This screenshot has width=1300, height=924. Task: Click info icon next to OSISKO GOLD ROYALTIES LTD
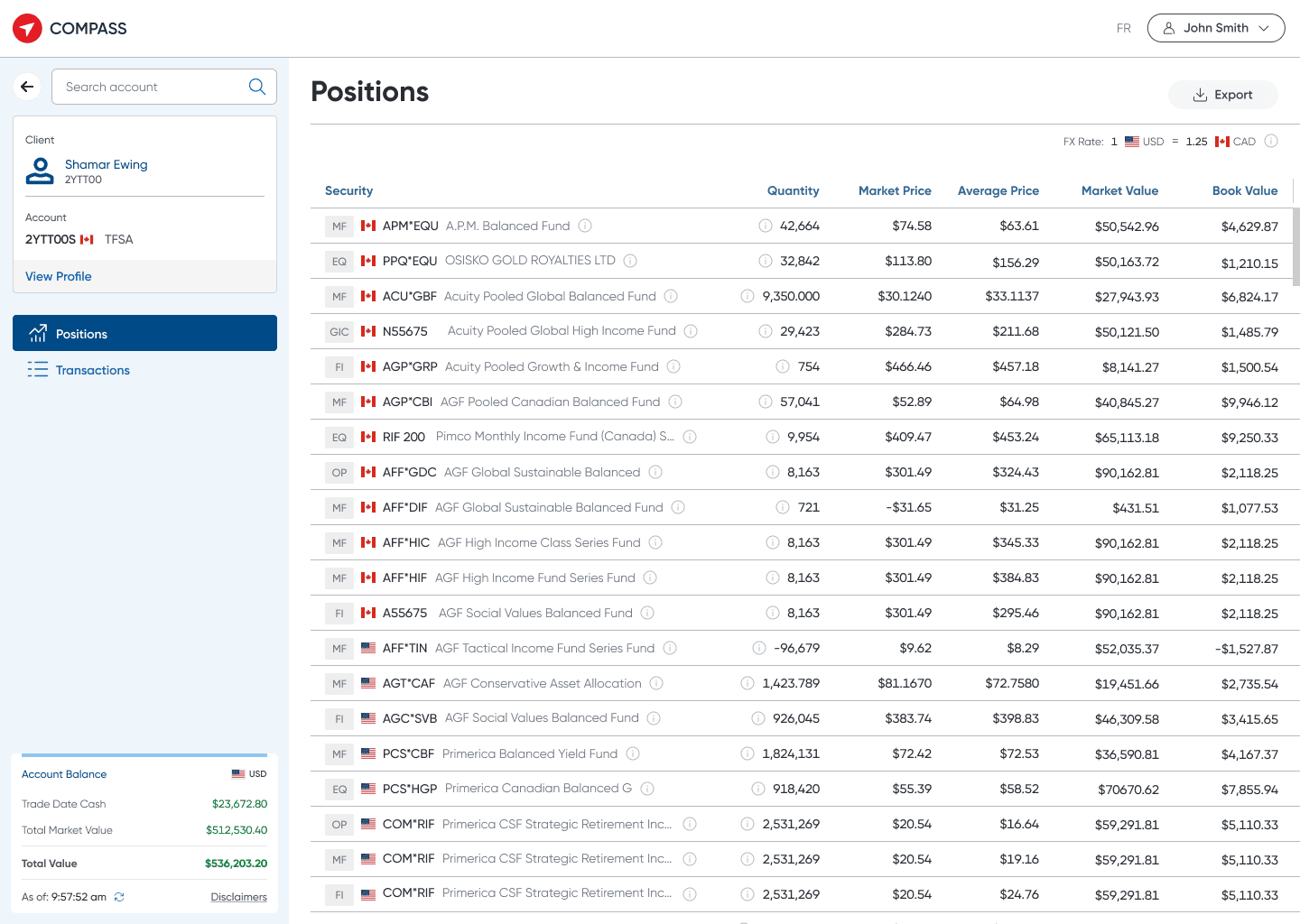point(630,261)
